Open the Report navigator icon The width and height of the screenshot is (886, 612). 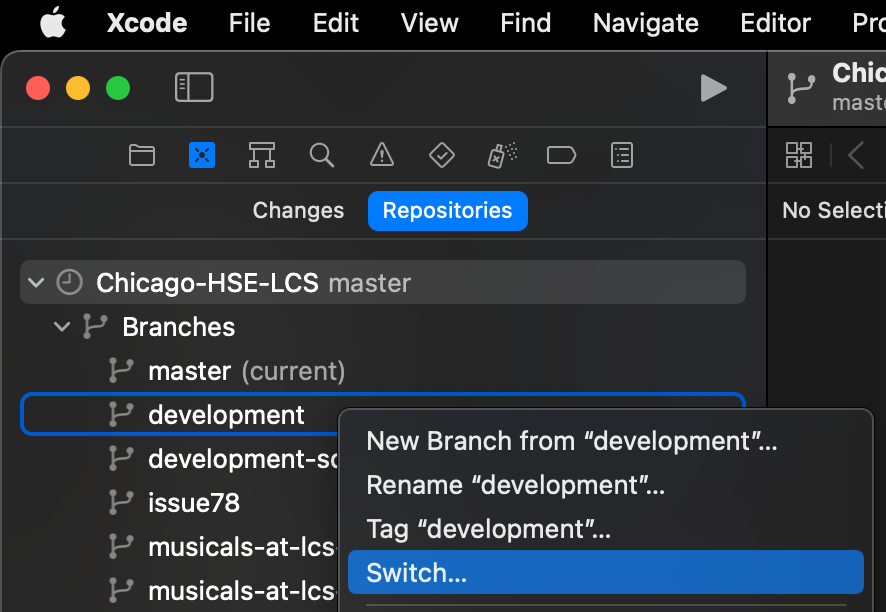[x=622, y=155]
